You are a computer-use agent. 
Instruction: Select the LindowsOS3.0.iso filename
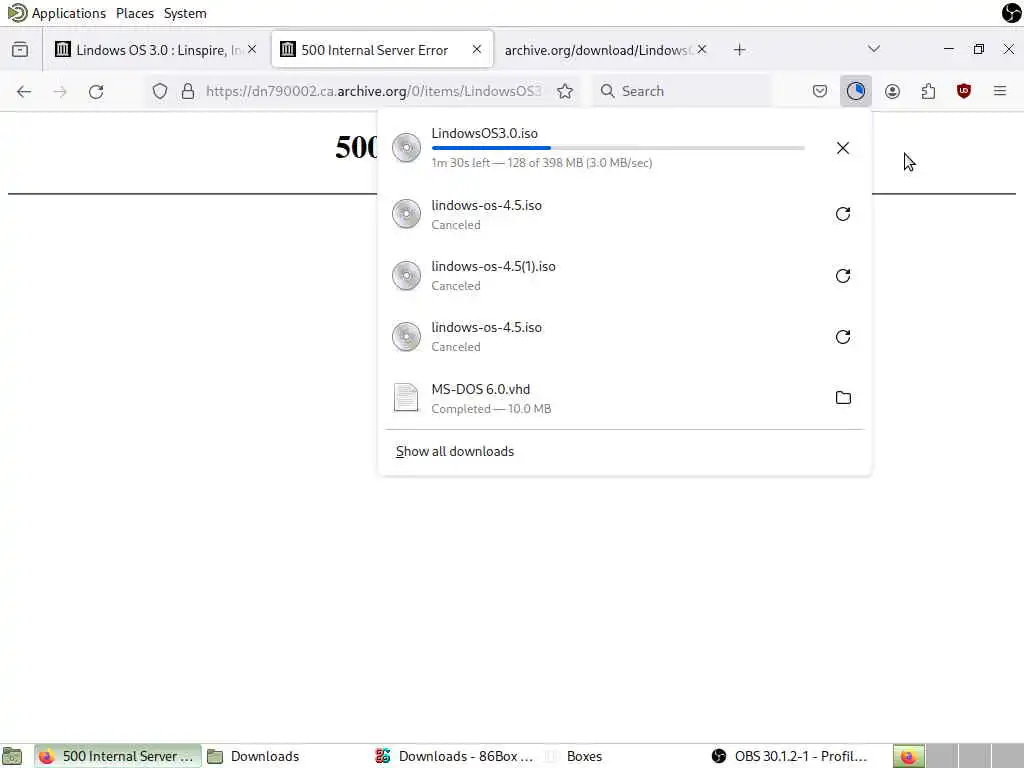pyautogui.click(x=485, y=133)
